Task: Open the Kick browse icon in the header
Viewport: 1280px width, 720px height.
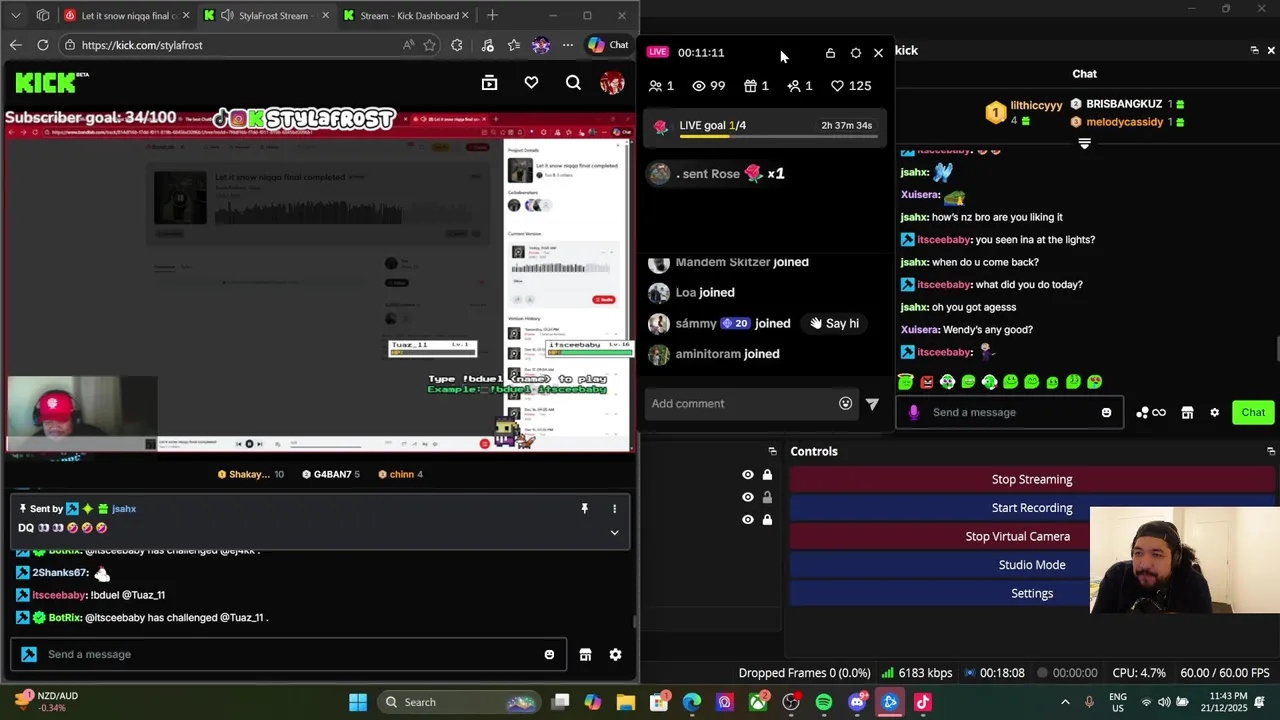Action: click(x=489, y=83)
